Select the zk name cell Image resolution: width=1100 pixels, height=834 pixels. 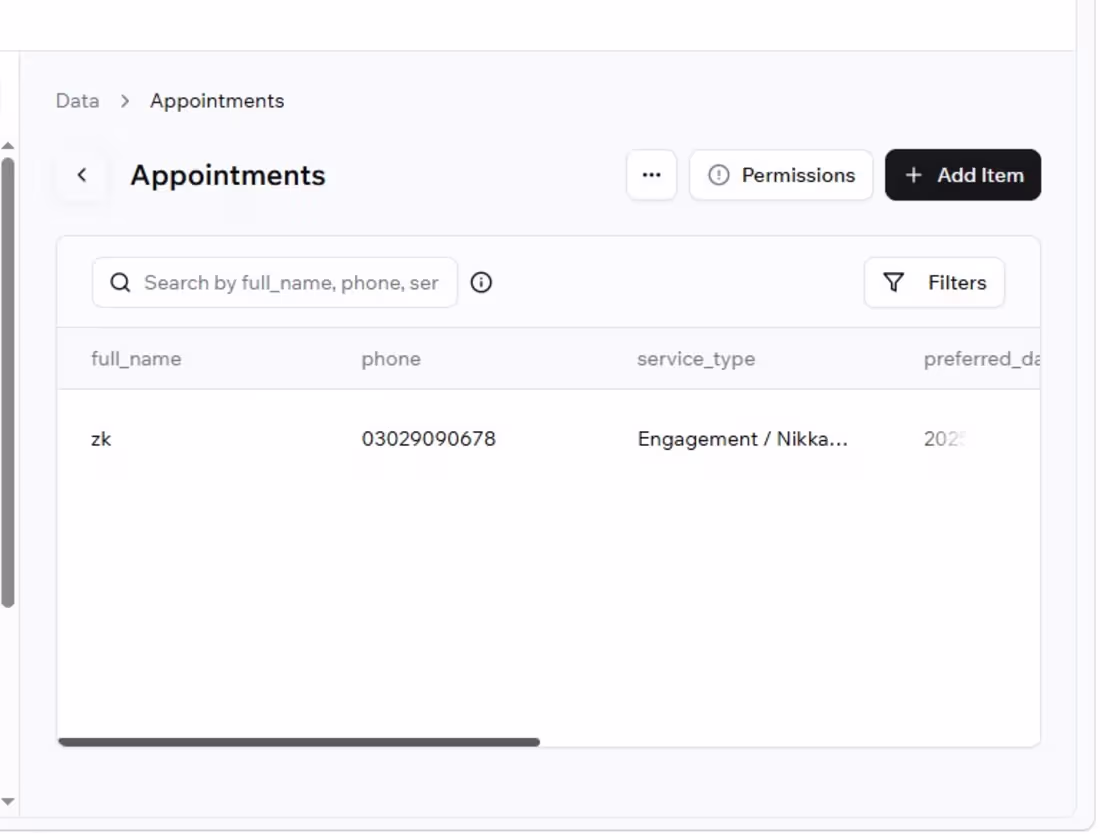pos(101,439)
